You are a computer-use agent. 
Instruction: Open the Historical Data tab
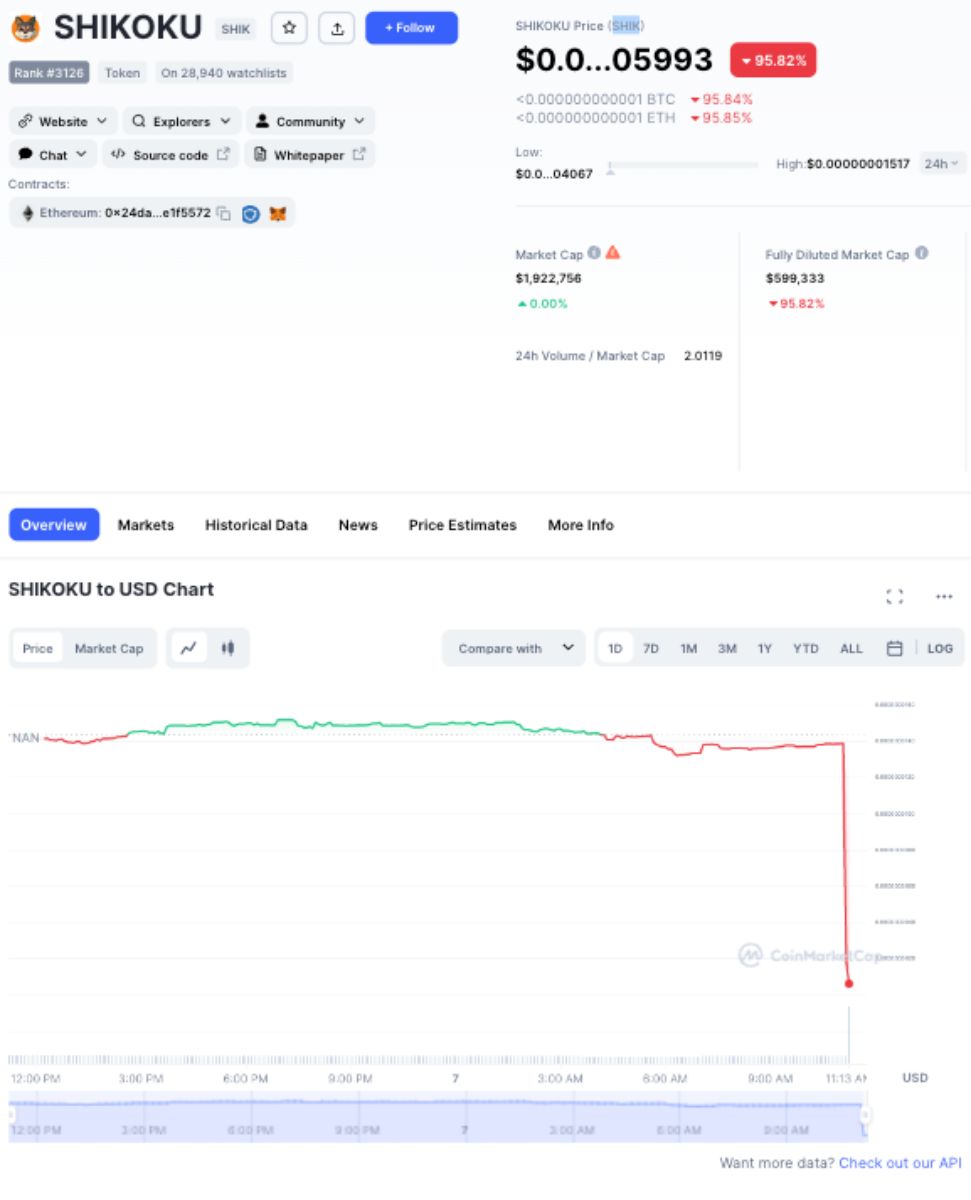pos(256,525)
